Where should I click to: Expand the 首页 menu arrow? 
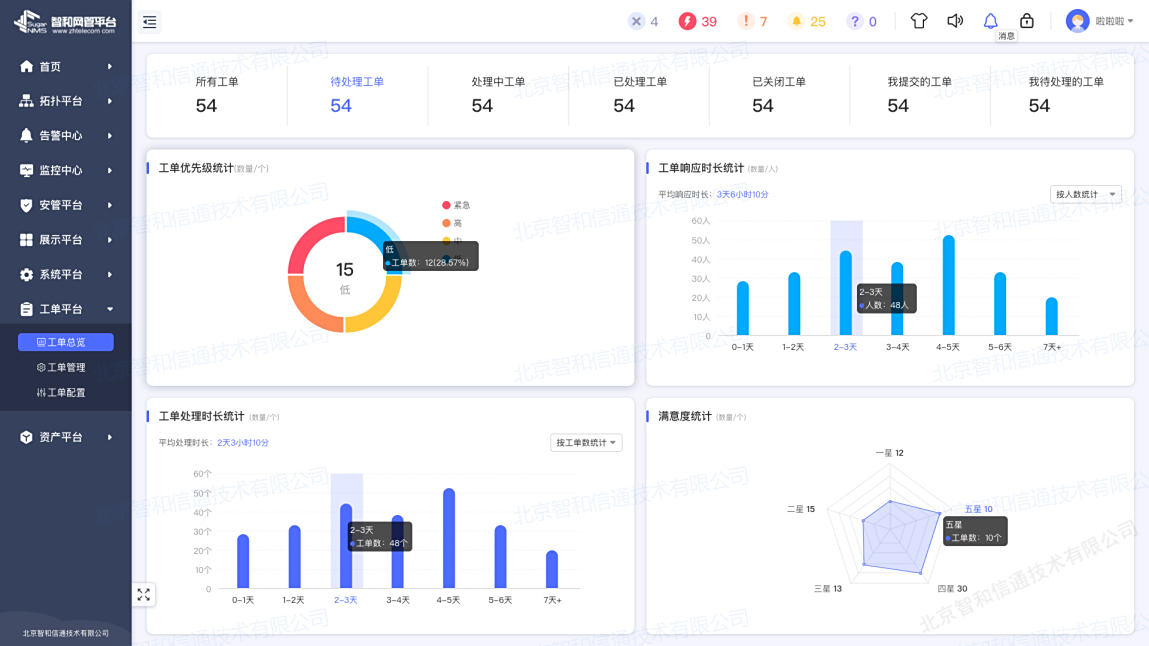[x=110, y=67]
